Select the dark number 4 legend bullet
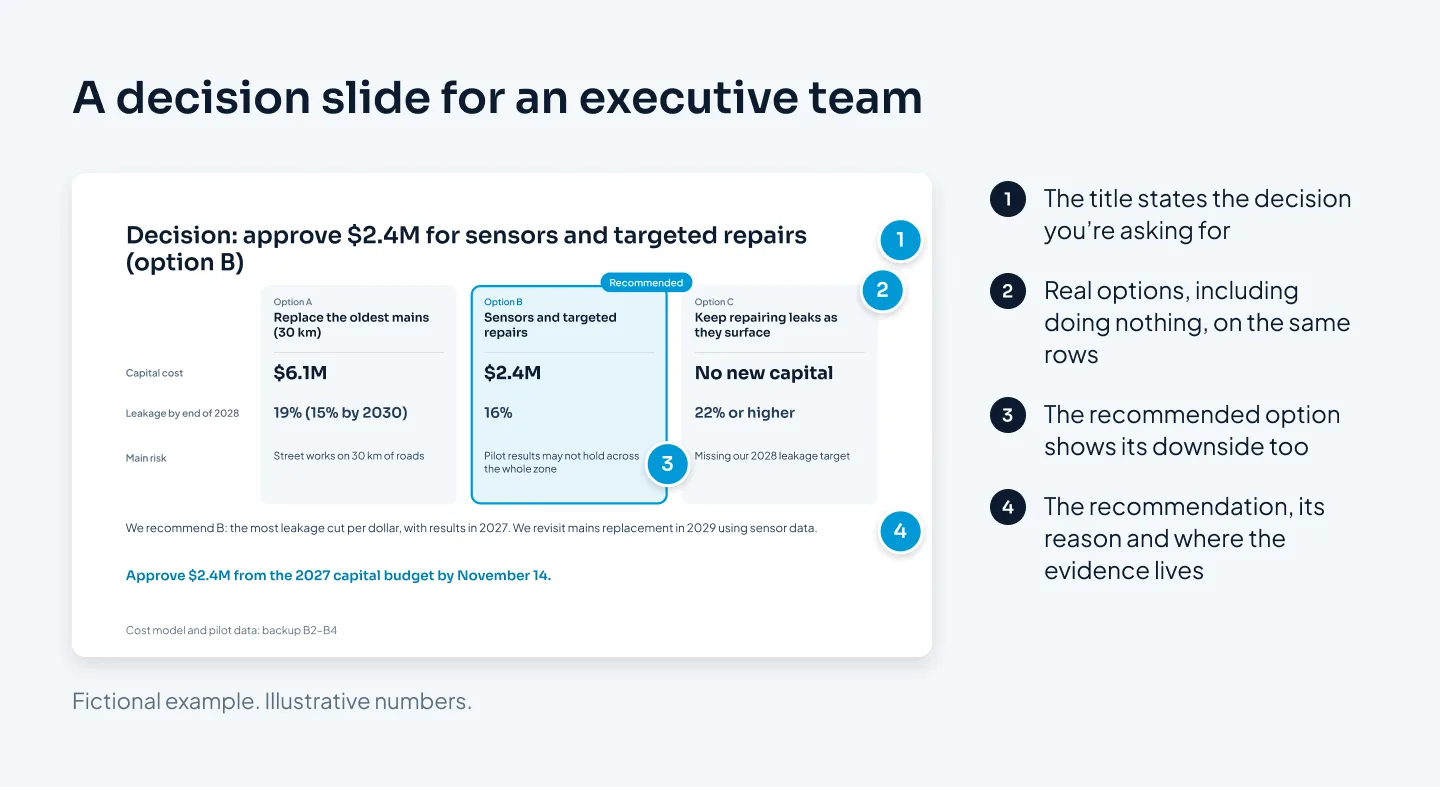The image size is (1440, 787). point(1007,507)
